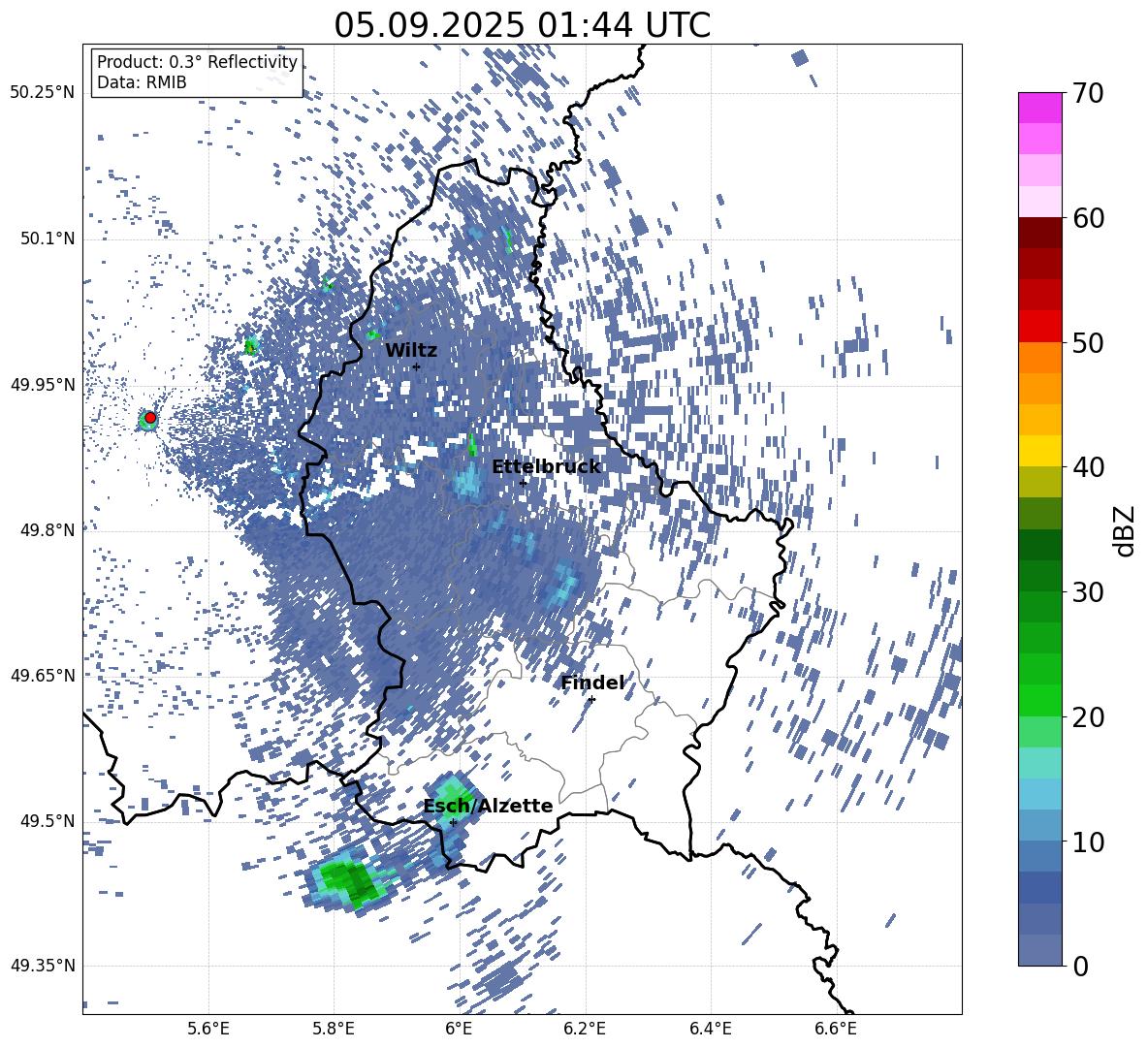Click the 6°E longitude tick label

459,1029
